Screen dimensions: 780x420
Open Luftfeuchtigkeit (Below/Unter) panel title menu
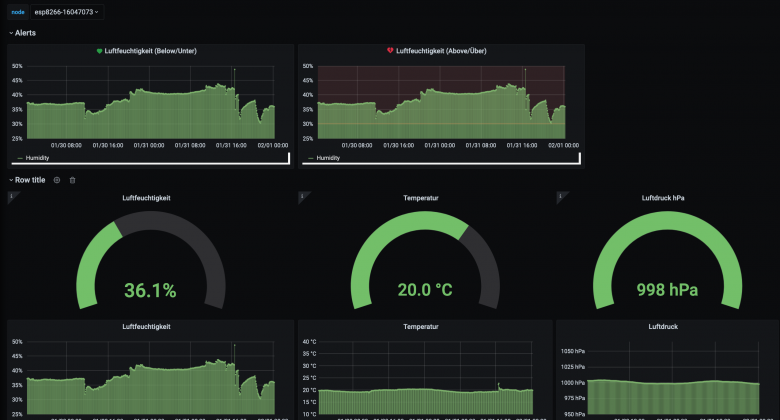pos(149,51)
